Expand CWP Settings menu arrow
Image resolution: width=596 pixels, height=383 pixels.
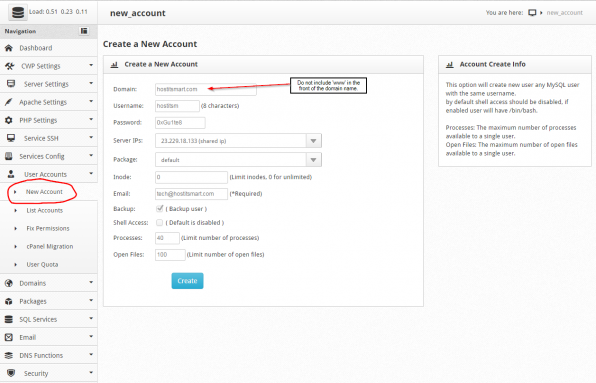(91, 65)
